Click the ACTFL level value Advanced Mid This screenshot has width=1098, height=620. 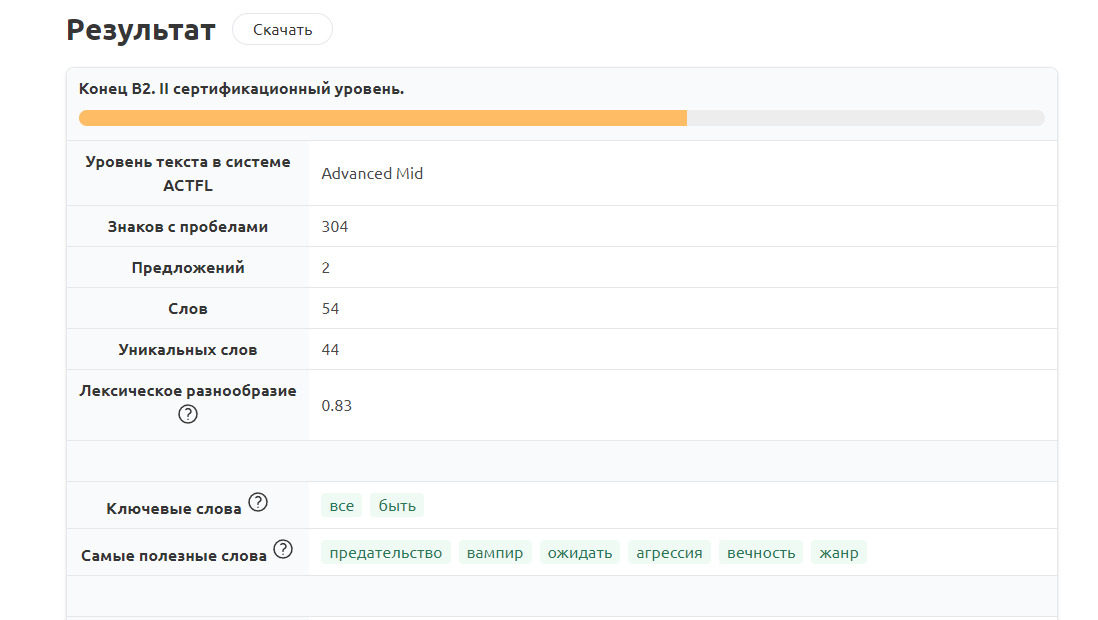[372, 174]
